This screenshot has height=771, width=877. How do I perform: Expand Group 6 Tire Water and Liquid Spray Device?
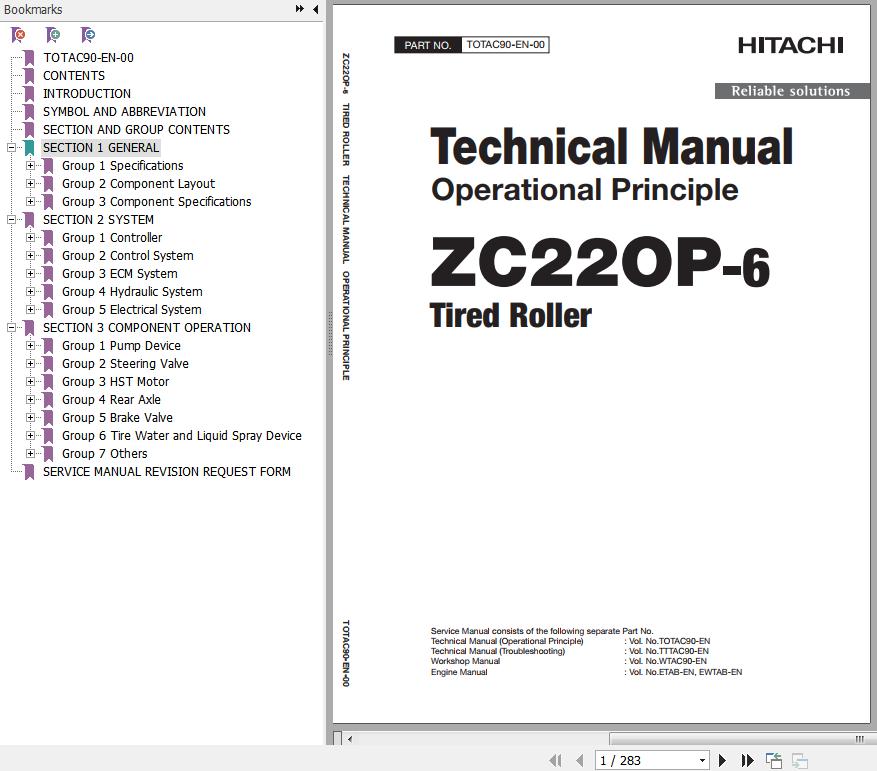click(x=30, y=436)
